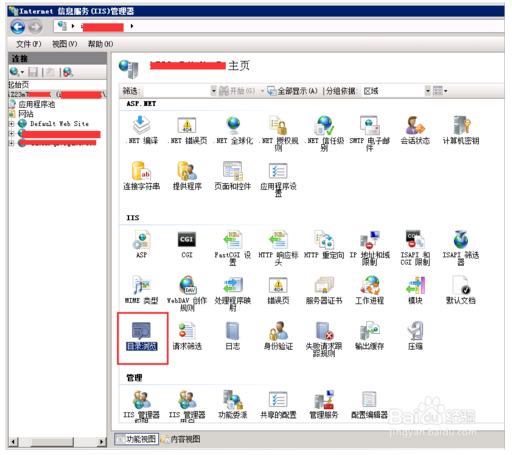Viewport: 512px width, 455px height.
Task: Open the 计算机密钥 (Machine Key) icon
Action: tap(461, 130)
